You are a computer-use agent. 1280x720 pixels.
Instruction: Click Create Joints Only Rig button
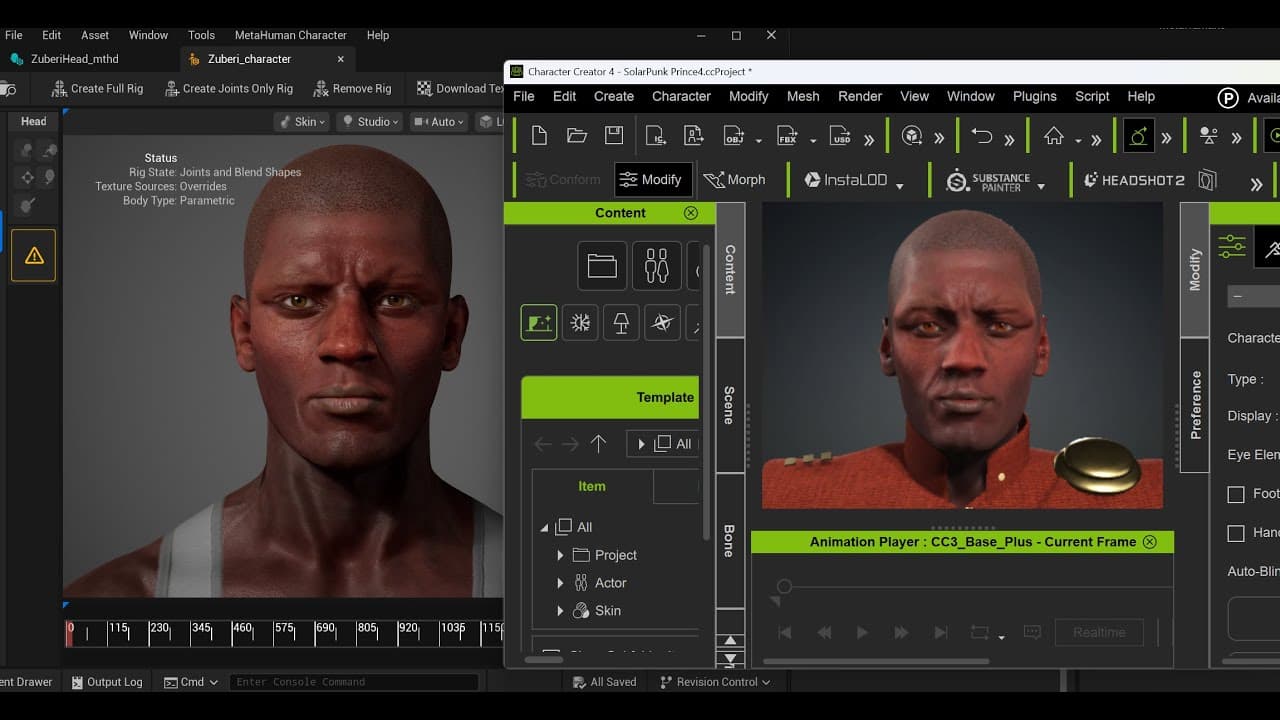228,89
